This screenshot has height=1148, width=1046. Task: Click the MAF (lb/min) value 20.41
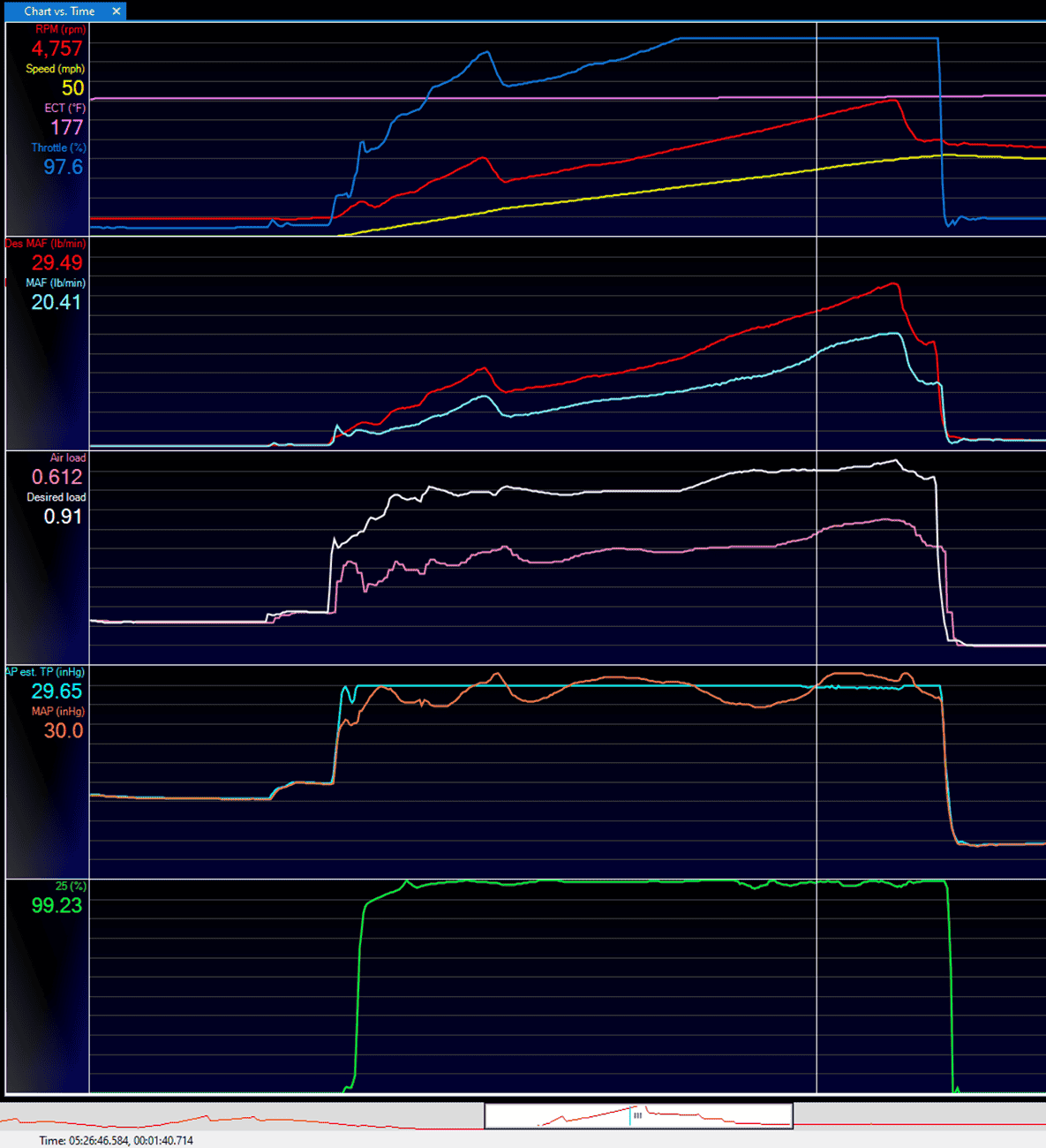56,302
